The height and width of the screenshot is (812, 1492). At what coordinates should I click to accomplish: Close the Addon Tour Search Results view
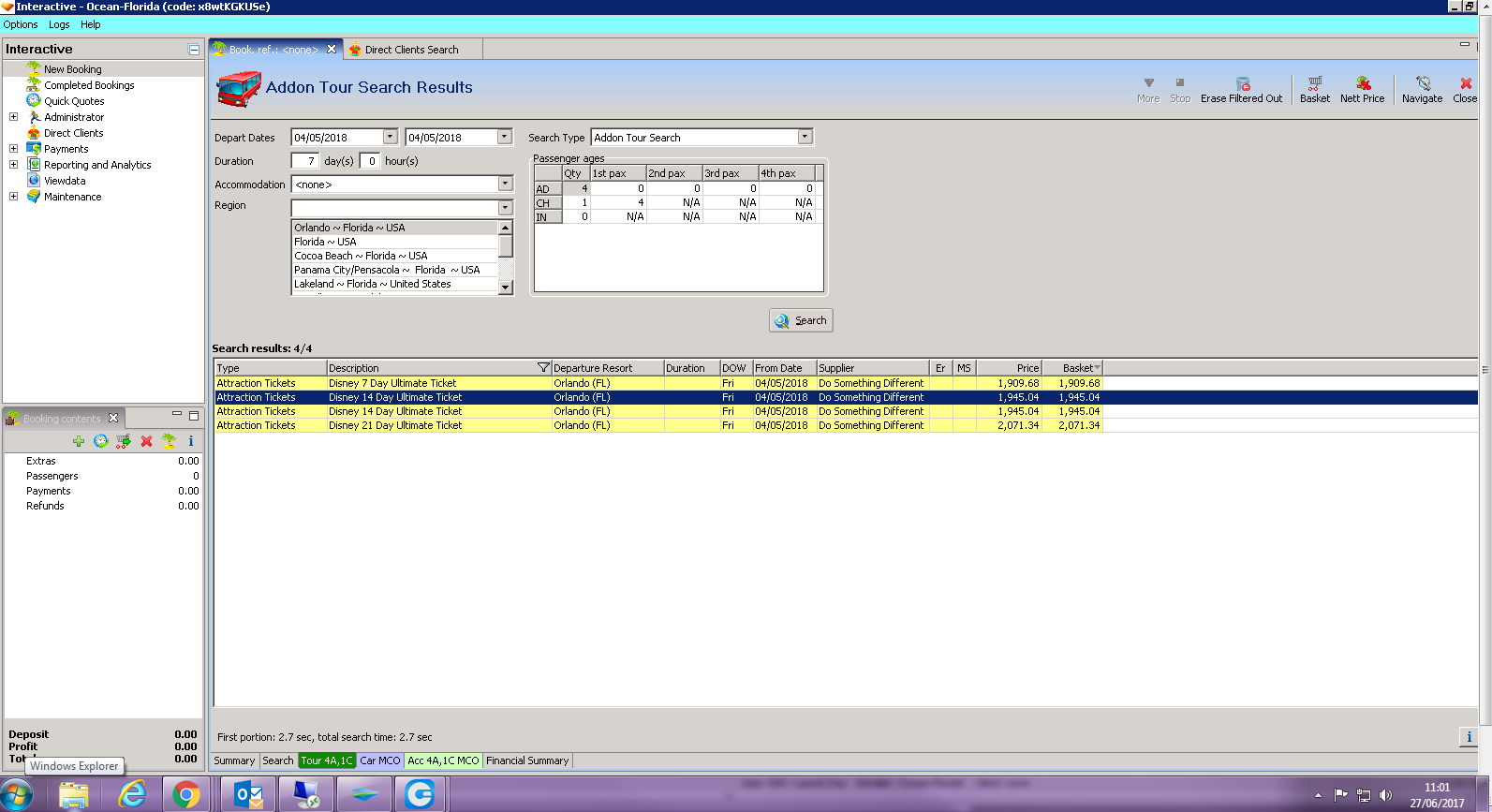[x=1465, y=90]
